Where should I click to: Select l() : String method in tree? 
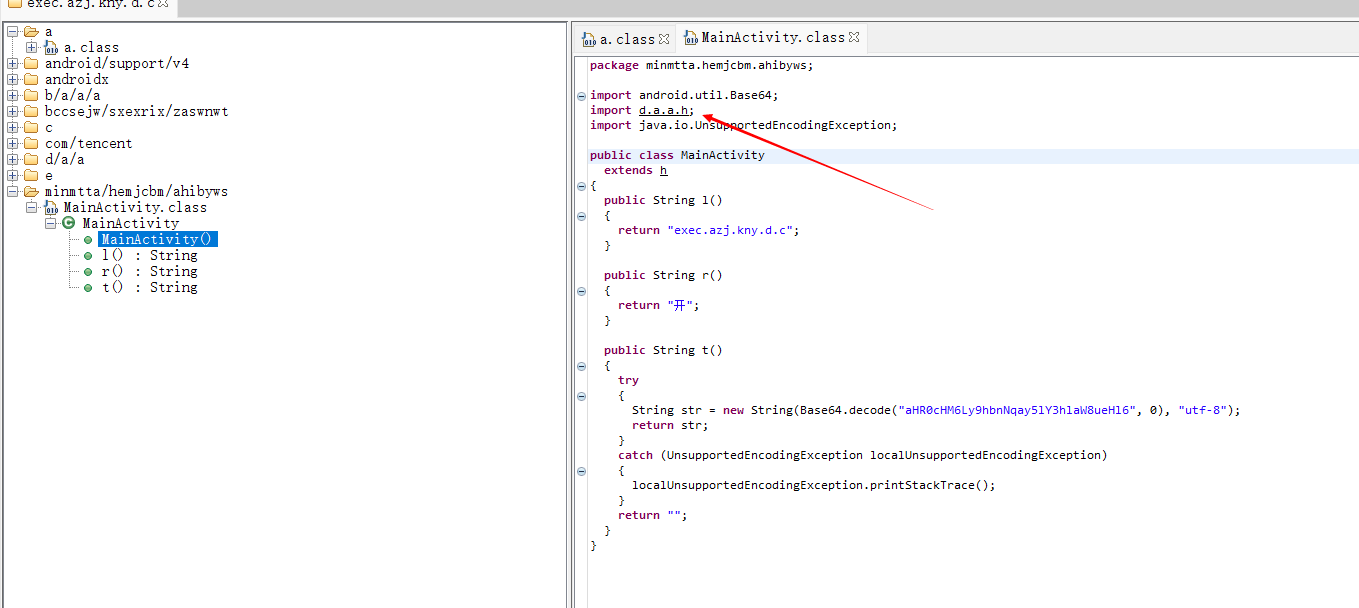click(x=149, y=255)
